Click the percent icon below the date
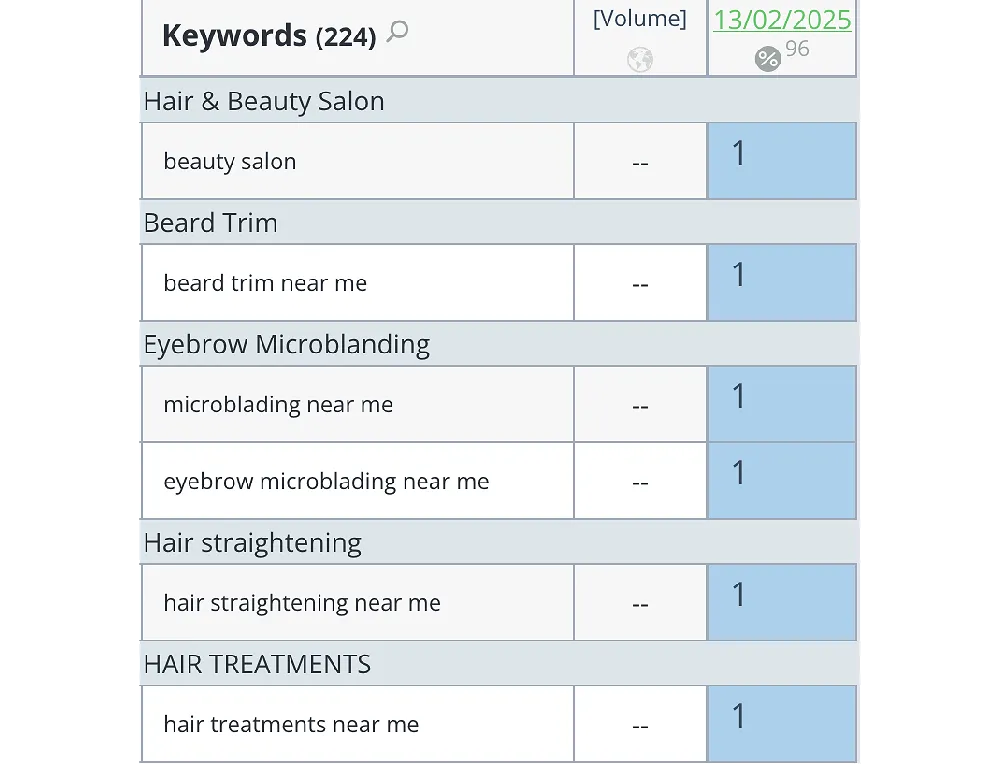 point(767,59)
